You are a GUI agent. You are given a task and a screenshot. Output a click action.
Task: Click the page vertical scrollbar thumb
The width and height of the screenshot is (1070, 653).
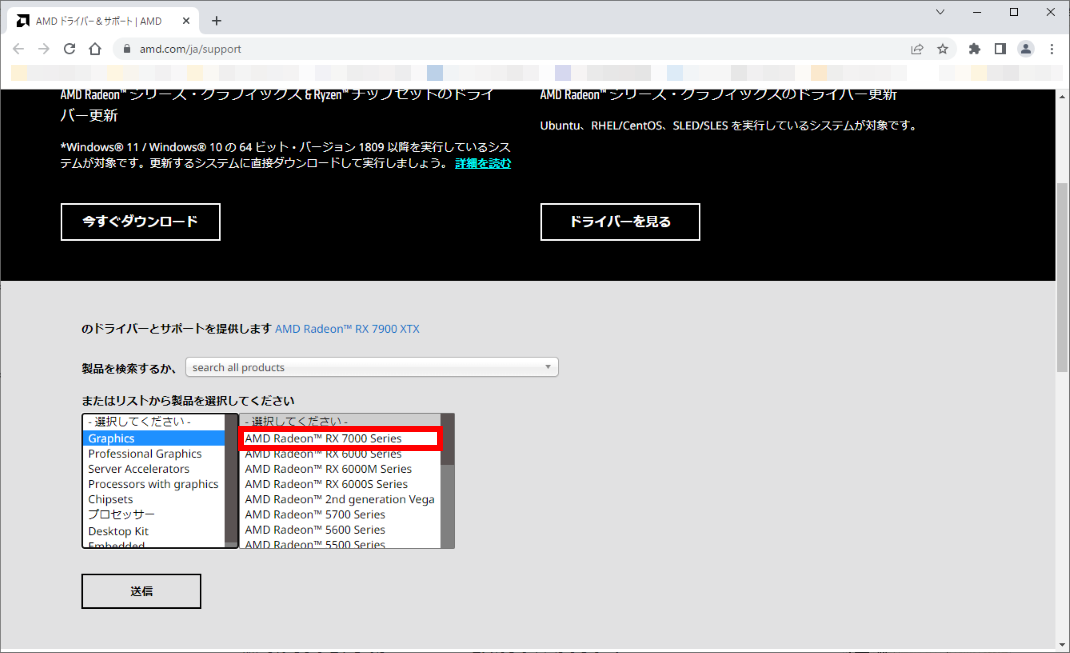tap(1062, 276)
